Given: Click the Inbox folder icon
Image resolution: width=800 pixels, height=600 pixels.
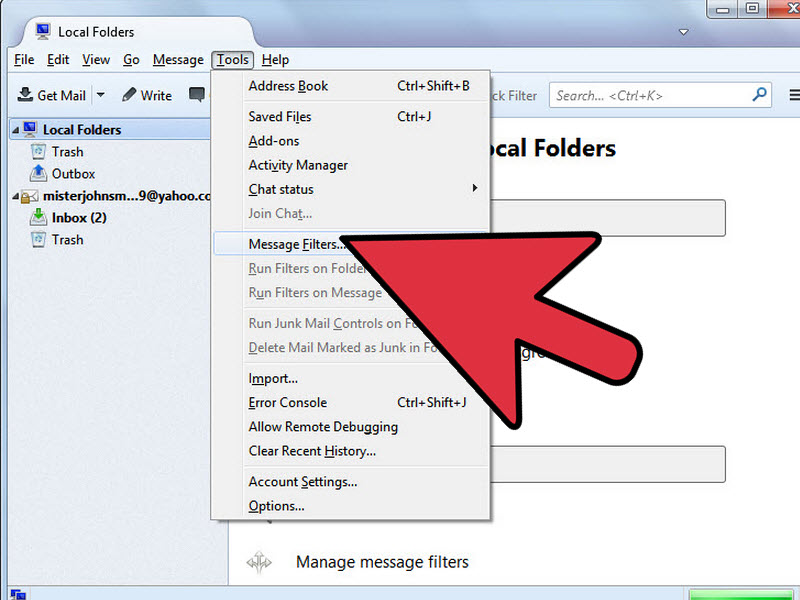Looking at the screenshot, I should [38, 217].
